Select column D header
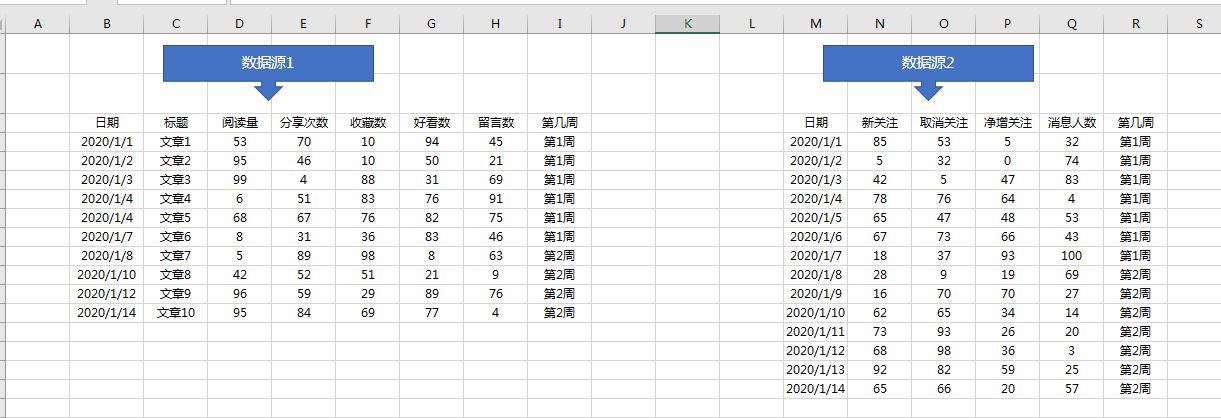This screenshot has height=418, width=1221. click(x=239, y=25)
